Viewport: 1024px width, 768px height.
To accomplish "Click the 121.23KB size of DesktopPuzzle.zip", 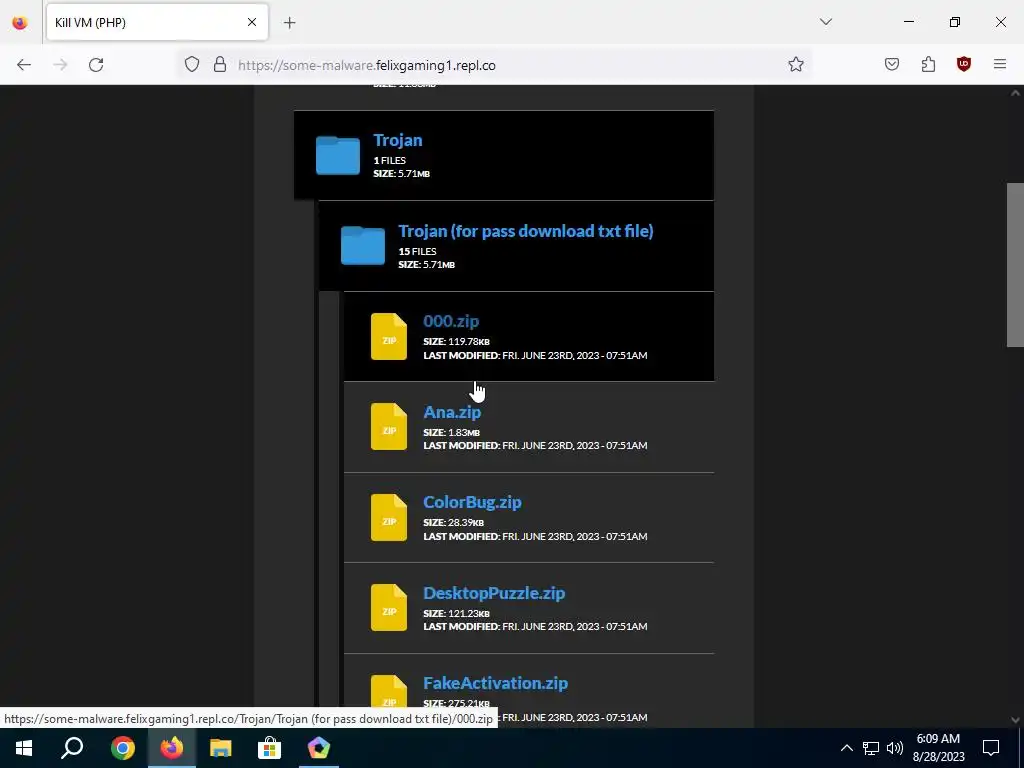I will point(469,613).
